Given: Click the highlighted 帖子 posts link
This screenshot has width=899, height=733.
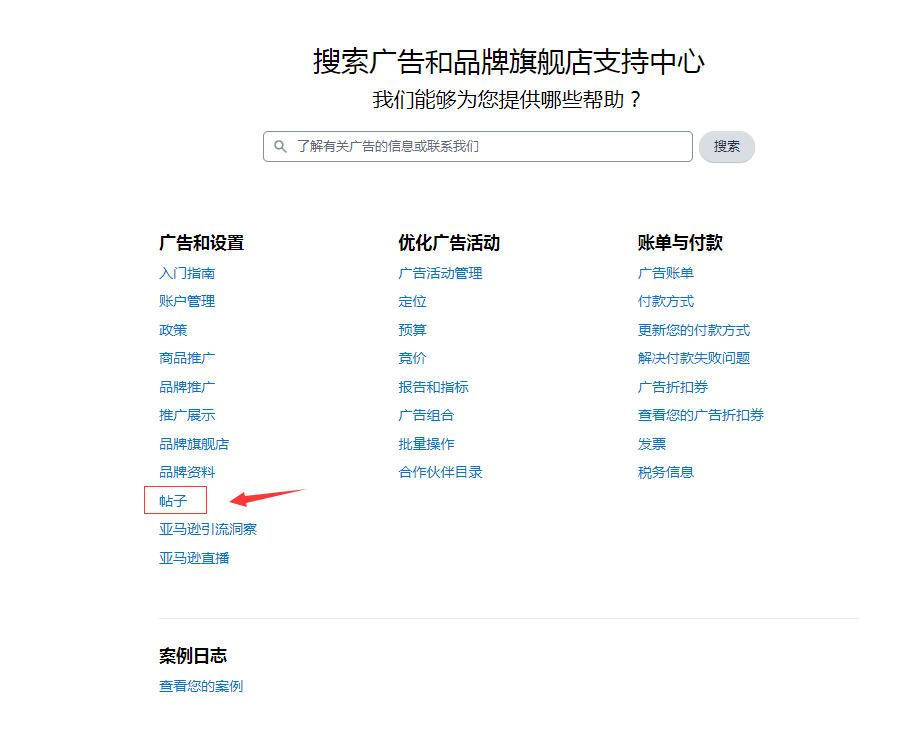Looking at the screenshot, I should tap(173, 499).
